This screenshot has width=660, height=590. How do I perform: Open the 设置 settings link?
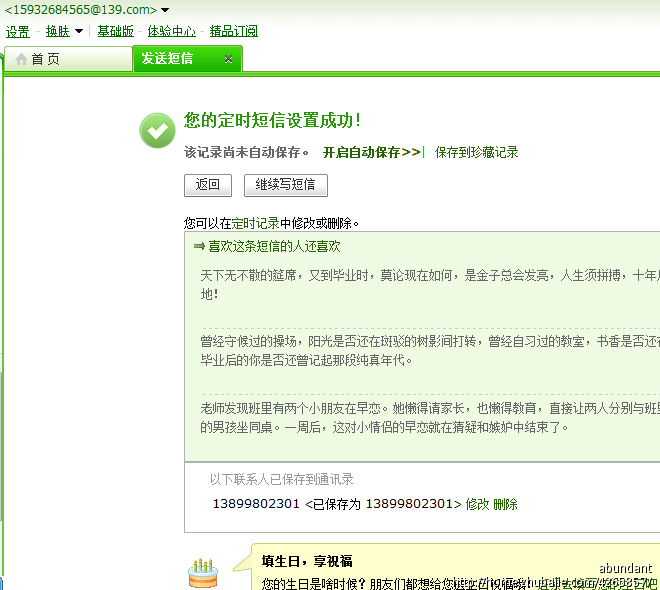click(18, 31)
